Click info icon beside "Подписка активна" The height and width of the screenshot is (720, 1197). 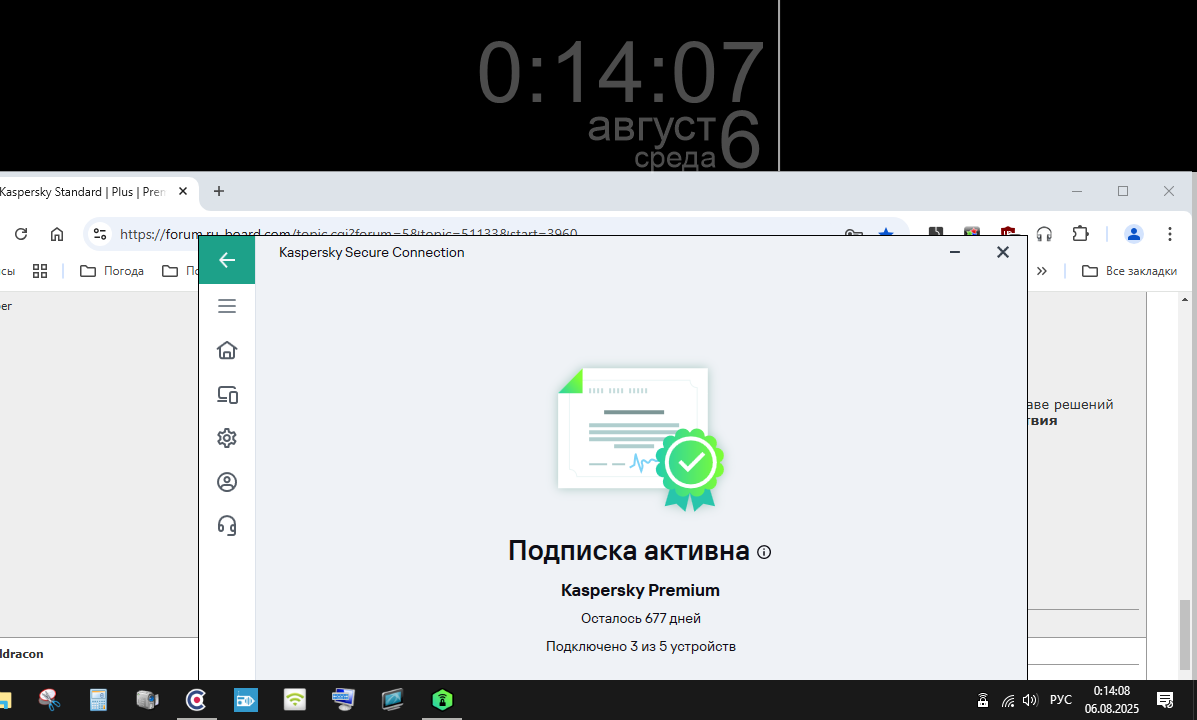click(x=764, y=552)
